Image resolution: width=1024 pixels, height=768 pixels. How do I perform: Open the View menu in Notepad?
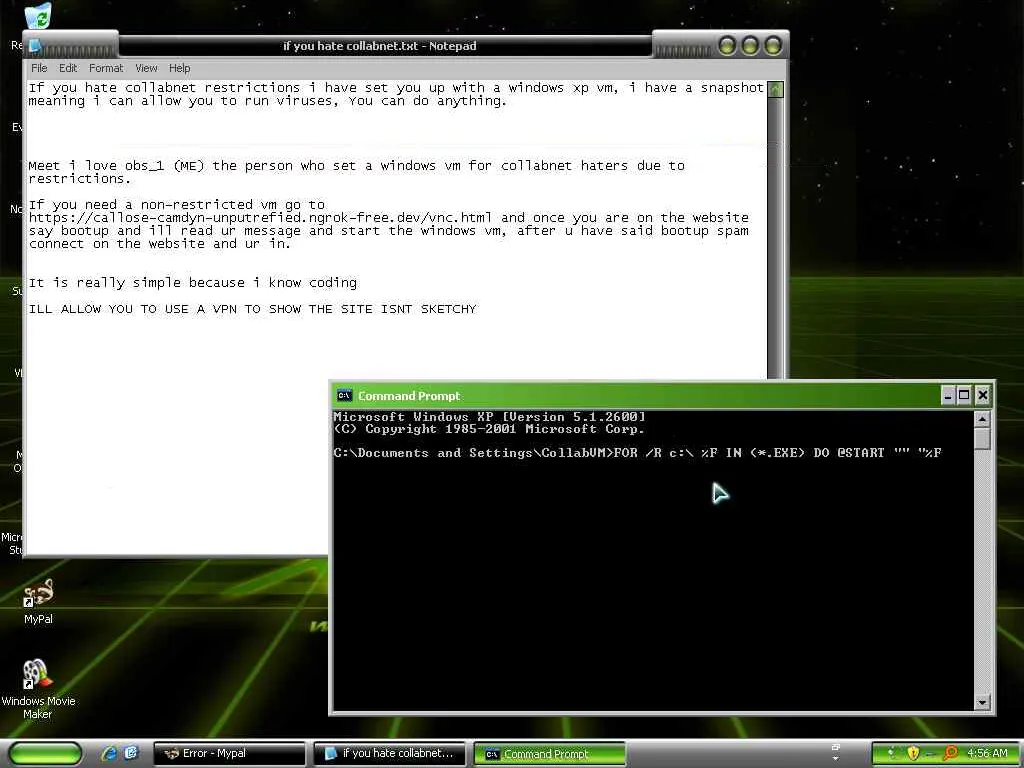(146, 68)
